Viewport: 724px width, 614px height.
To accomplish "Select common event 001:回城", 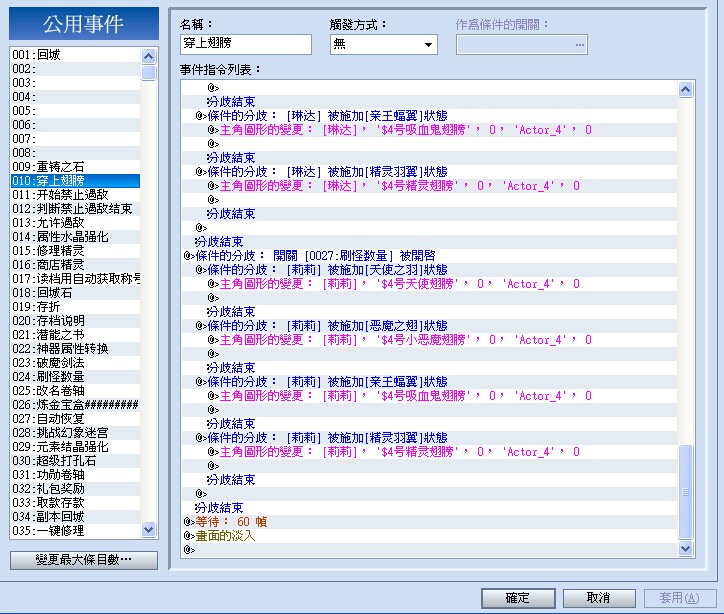I will (75, 54).
